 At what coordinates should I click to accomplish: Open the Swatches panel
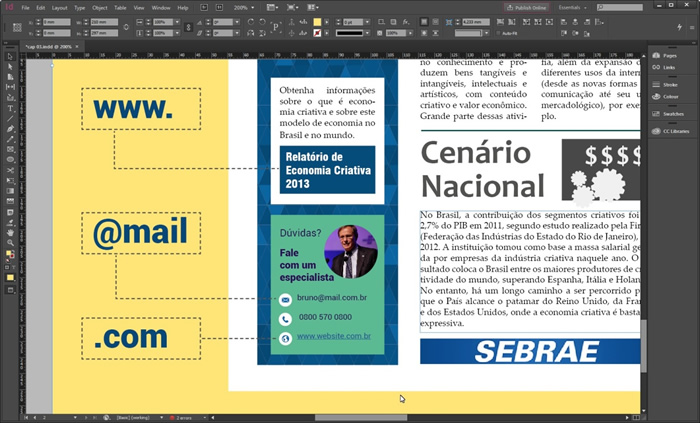672,114
